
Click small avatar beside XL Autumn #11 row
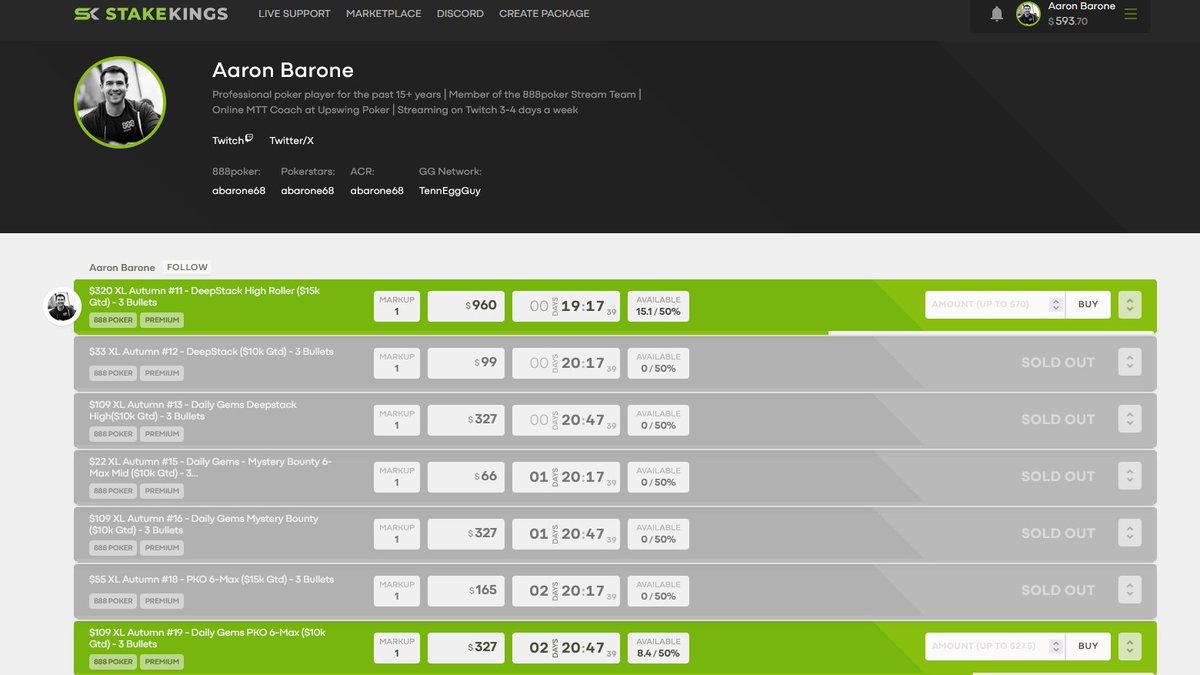coord(62,306)
